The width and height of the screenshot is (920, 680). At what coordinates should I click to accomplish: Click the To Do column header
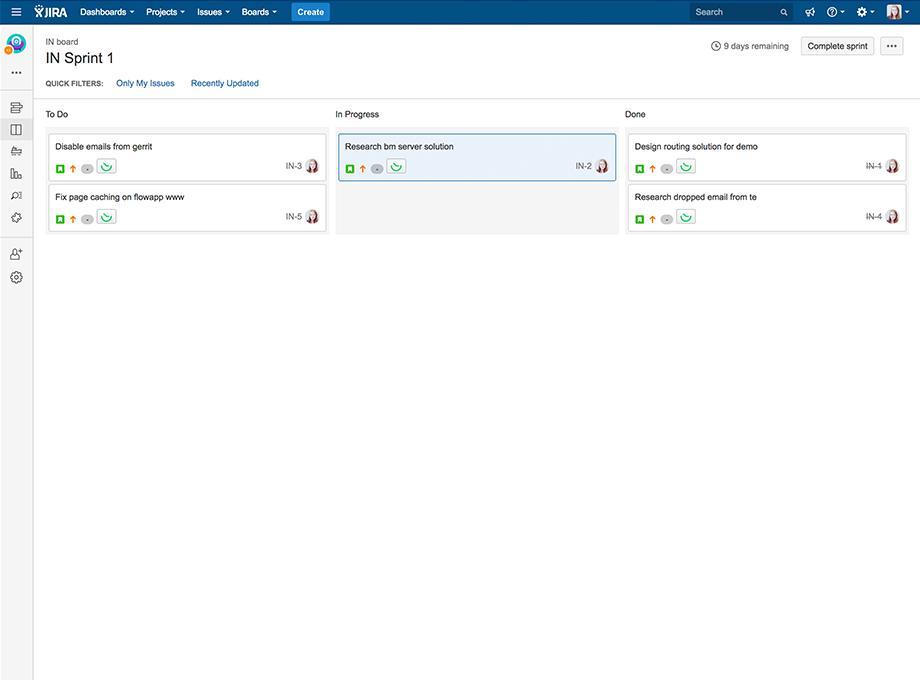(57, 114)
